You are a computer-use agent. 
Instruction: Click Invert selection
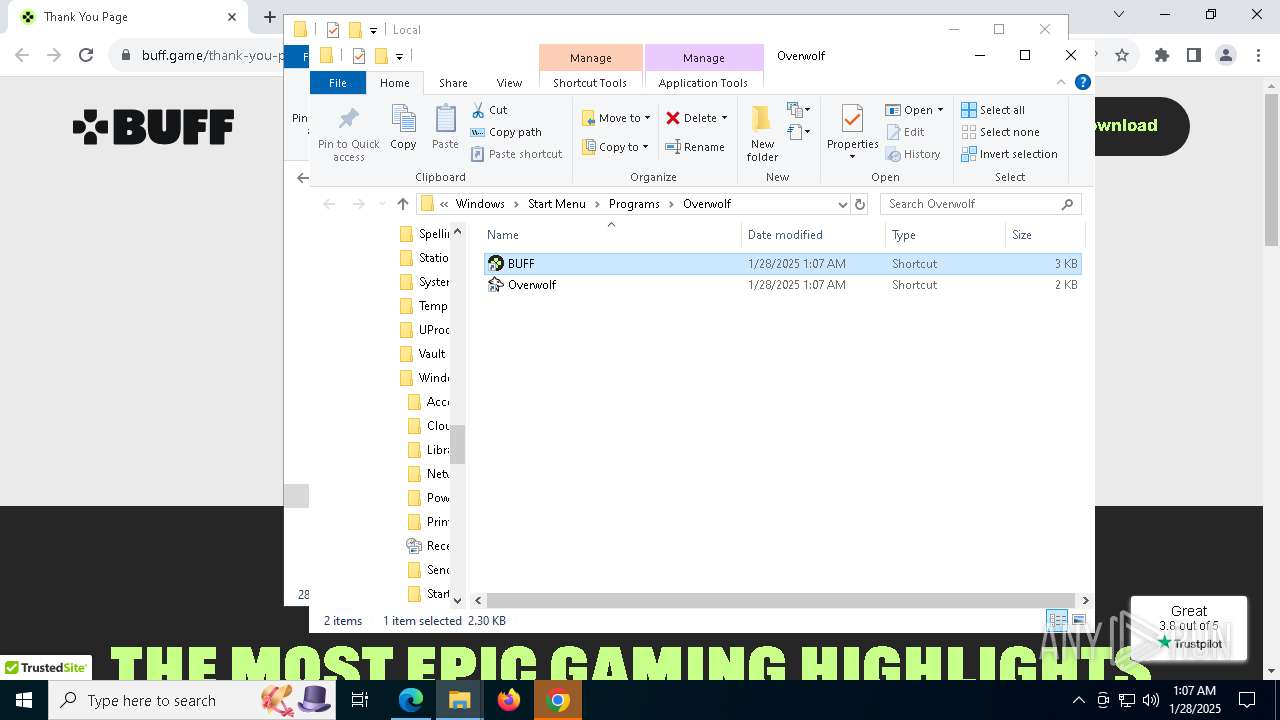pyautogui.click(x=1009, y=154)
